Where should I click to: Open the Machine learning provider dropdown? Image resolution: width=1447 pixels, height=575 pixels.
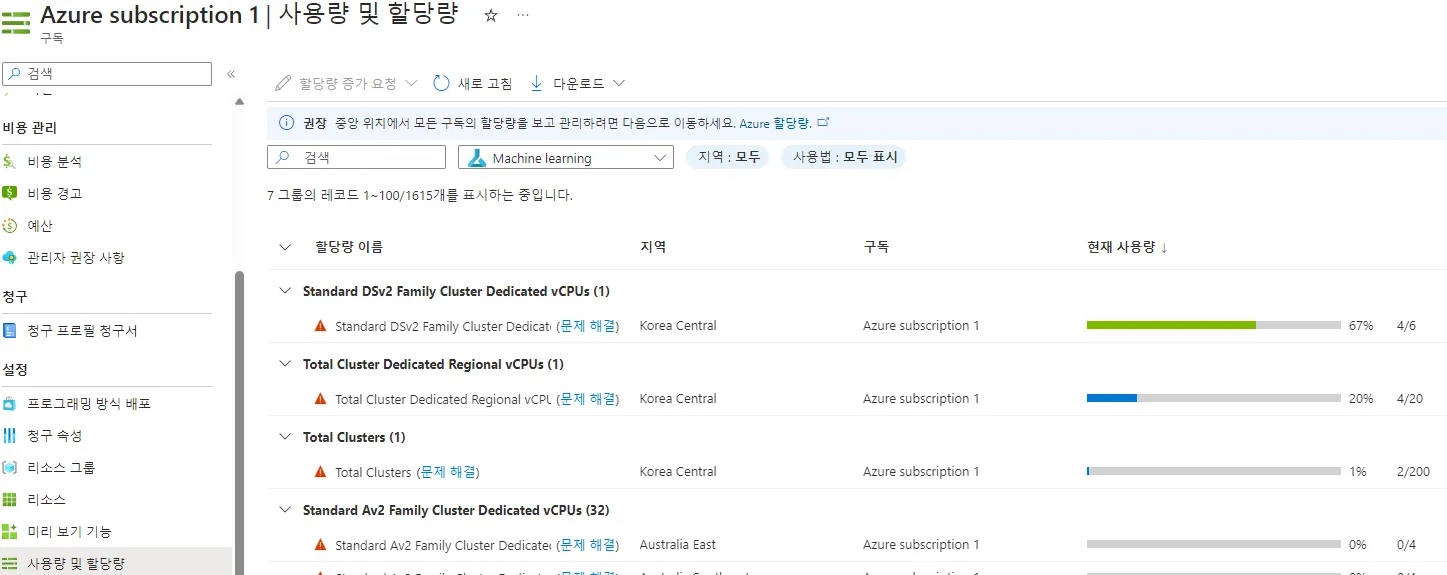pos(566,158)
